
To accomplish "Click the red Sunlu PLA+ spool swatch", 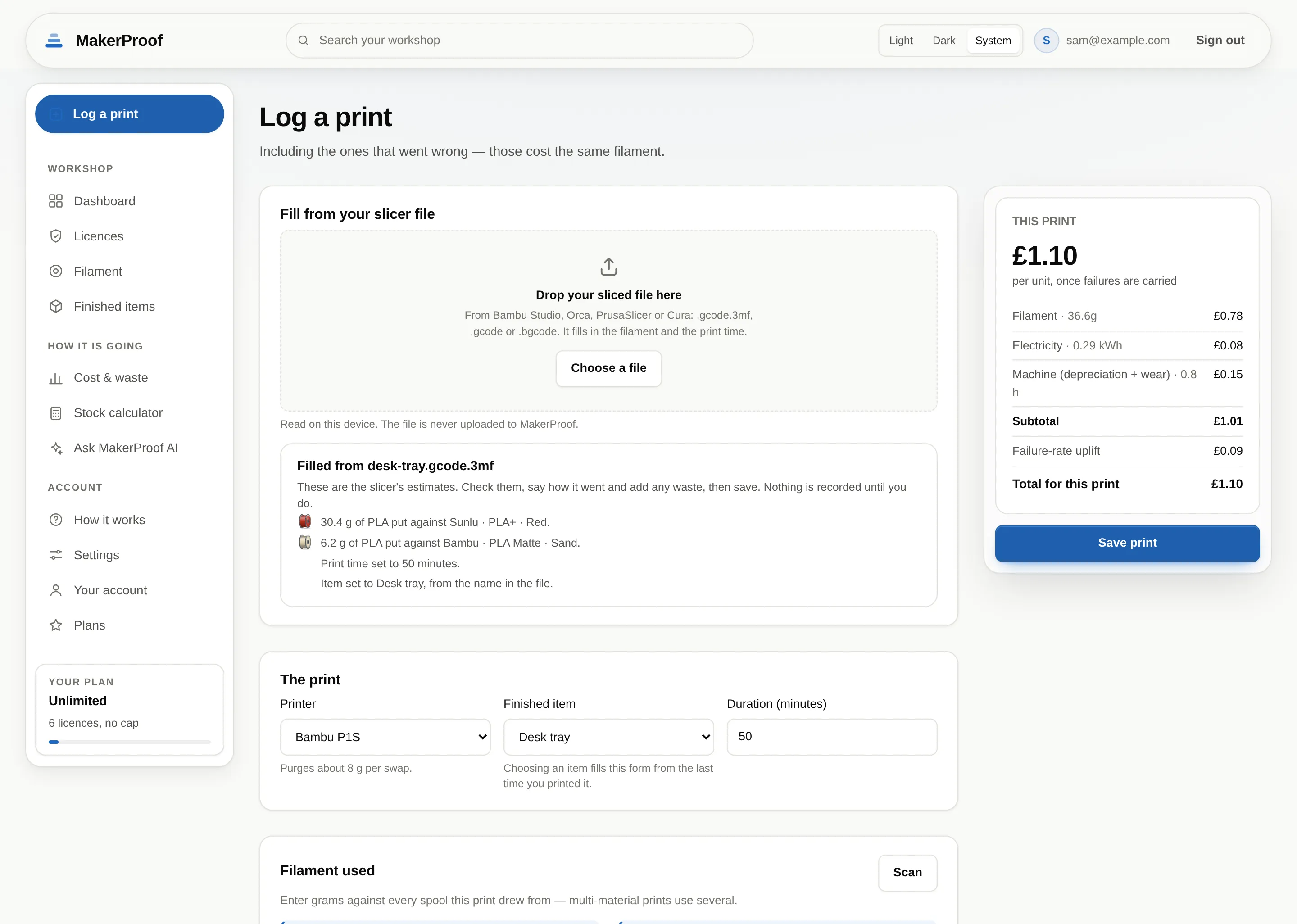I will click(x=305, y=521).
